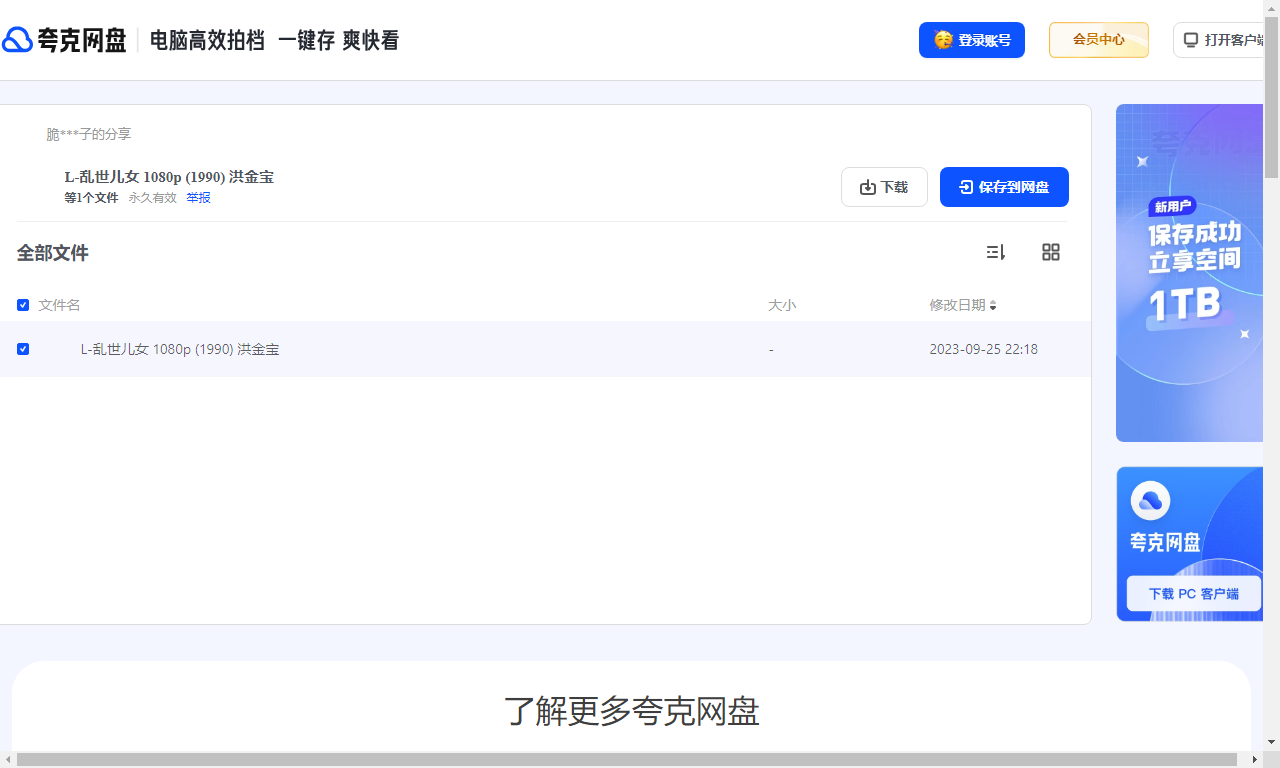Click the vertical scrollbar thumb

coord(1272,98)
